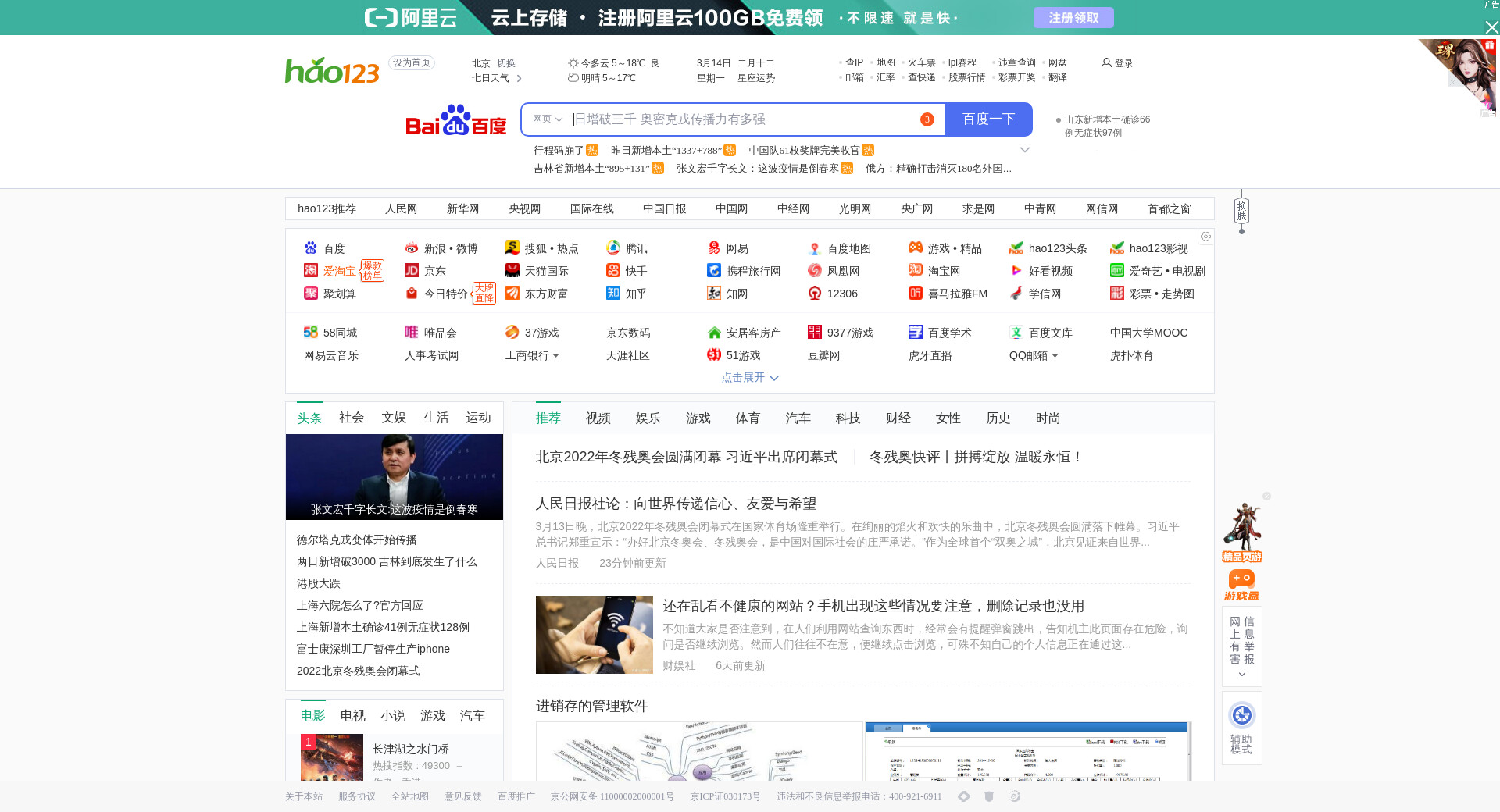Select the 电视 tab in rankings panel
The image size is (1500, 812).
click(352, 716)
